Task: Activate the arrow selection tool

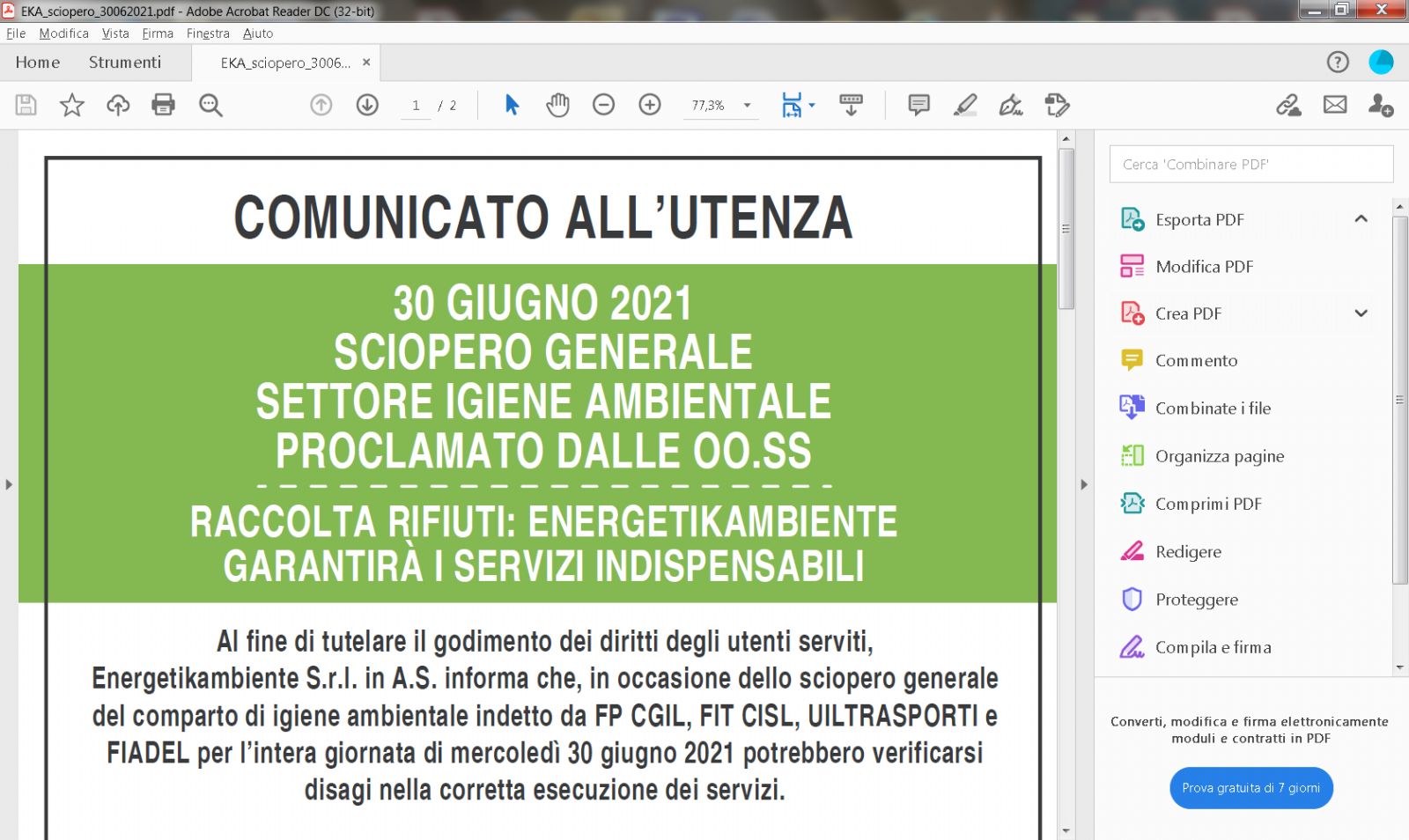Action: 512,105
